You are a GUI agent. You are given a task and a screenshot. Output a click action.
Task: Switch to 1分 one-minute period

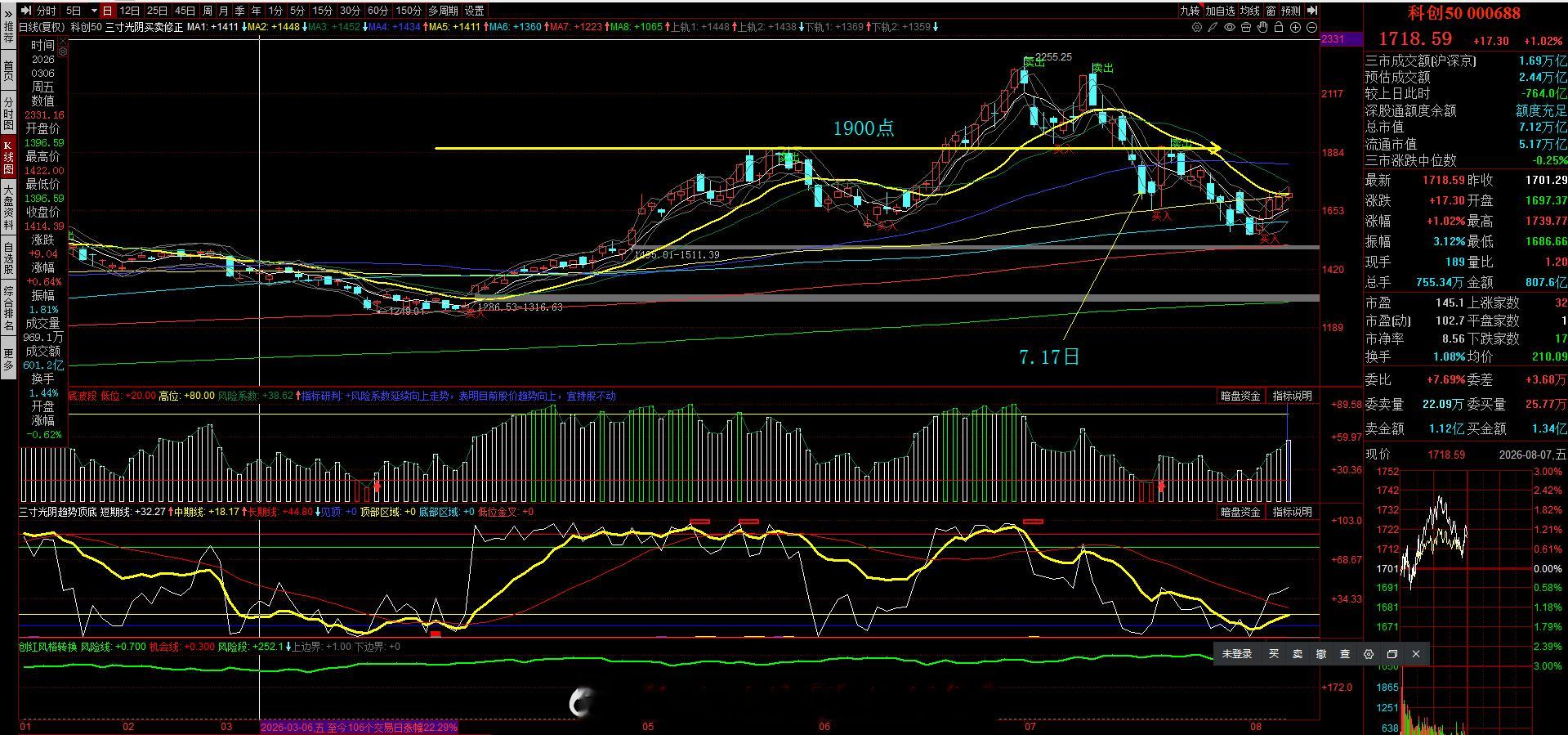click(x=275, y=11)
